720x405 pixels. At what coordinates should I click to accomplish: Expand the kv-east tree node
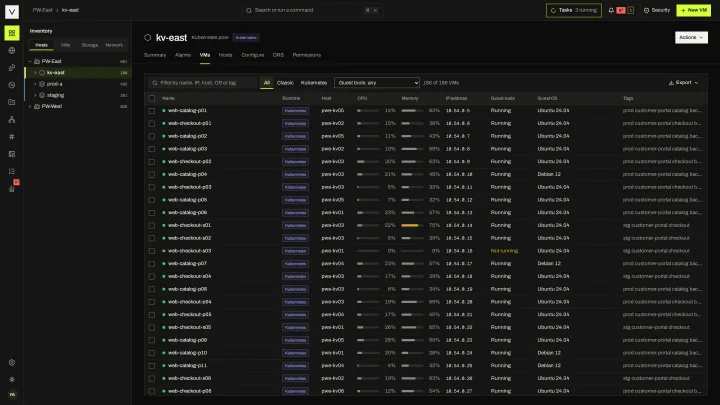[x=35, y=73]
